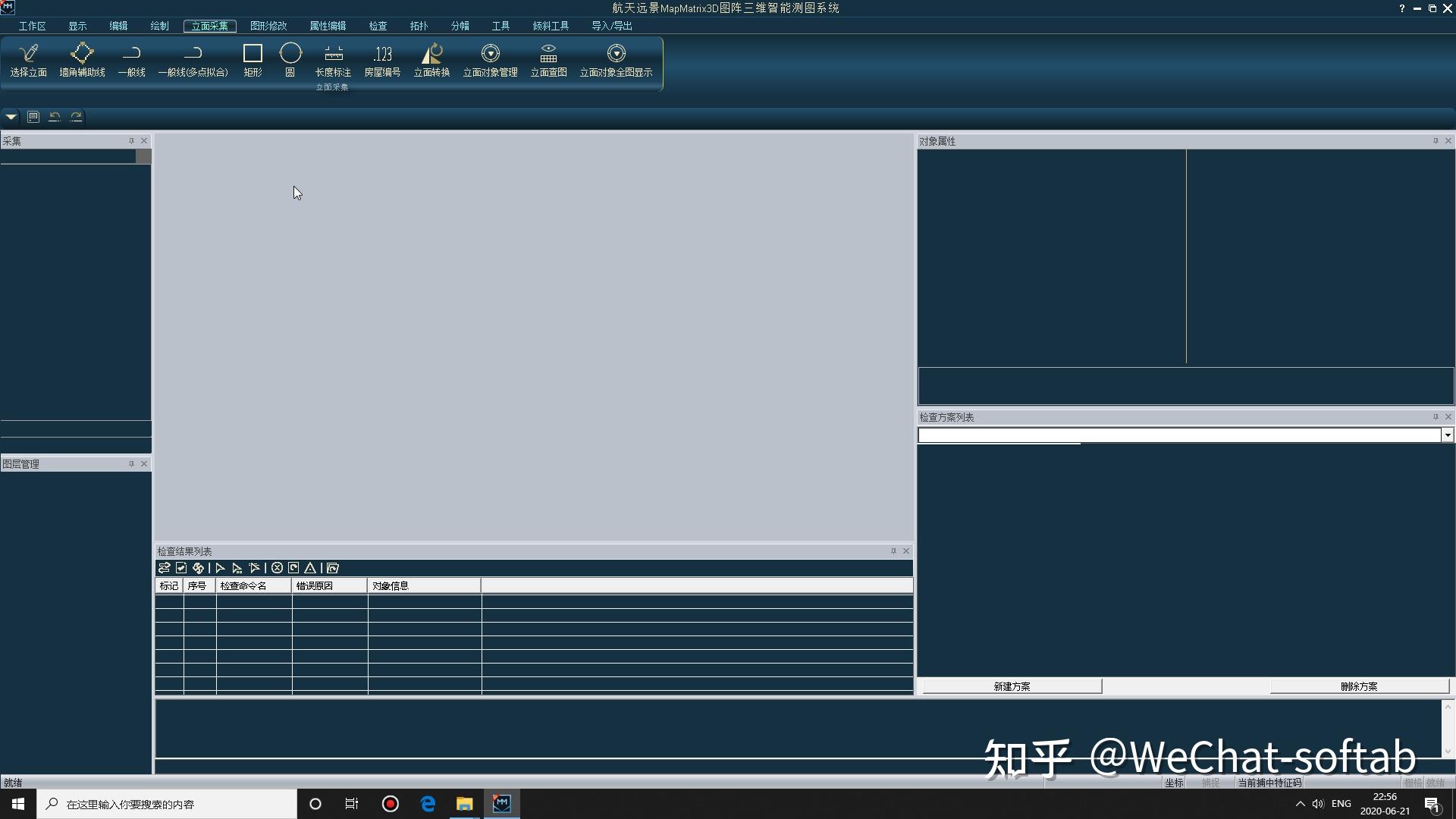Click the 立面转换 conversion icon

pyautogui.click(x=431, y=60)
